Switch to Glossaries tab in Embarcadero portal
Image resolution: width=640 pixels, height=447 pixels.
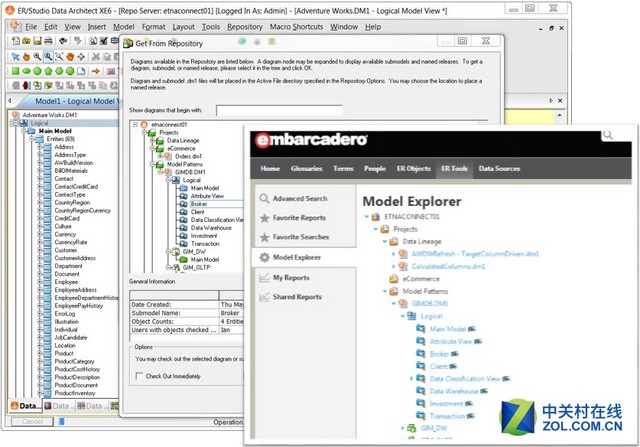(307, 169)
